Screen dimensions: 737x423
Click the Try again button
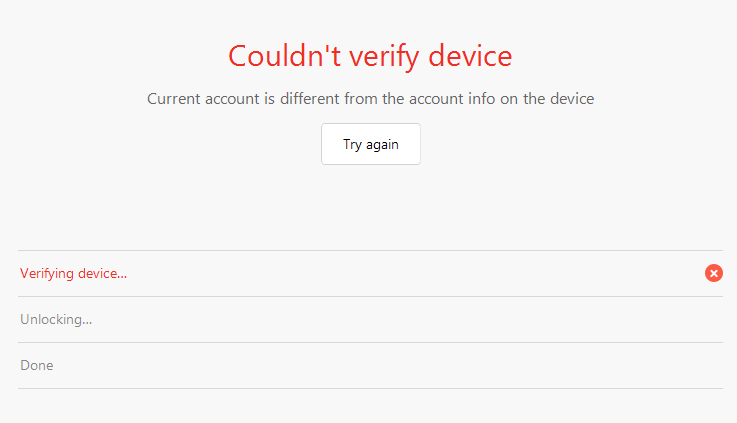coord(370,144)
